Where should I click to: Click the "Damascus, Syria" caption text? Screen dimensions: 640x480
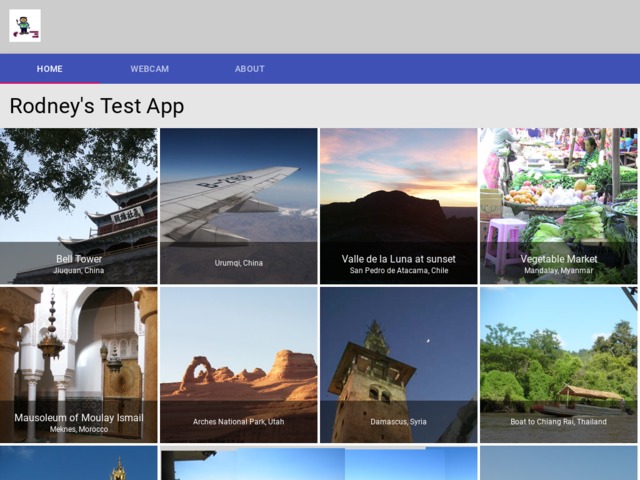(398, 422)
